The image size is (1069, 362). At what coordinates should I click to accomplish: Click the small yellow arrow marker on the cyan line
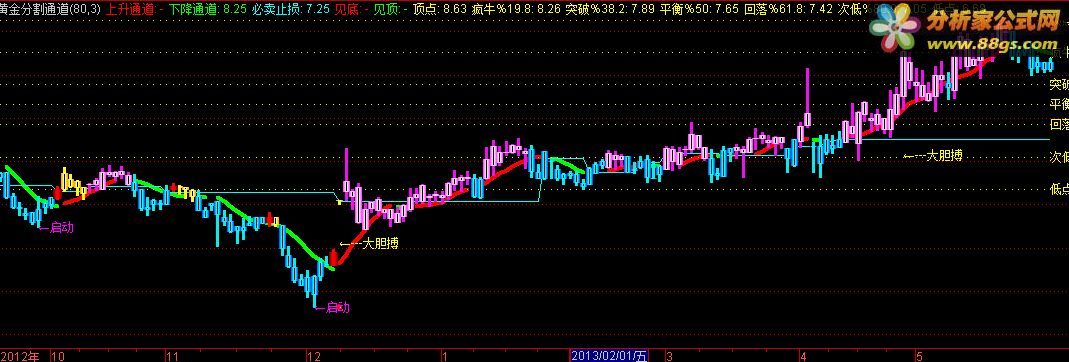(x=340, y=202)
